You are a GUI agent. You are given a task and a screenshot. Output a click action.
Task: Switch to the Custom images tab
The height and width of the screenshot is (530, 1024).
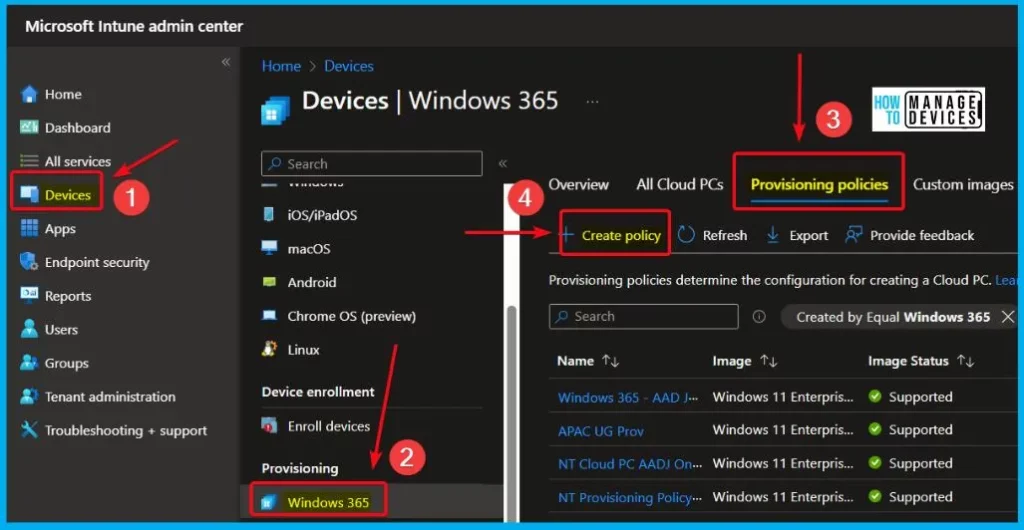[963, 185]
